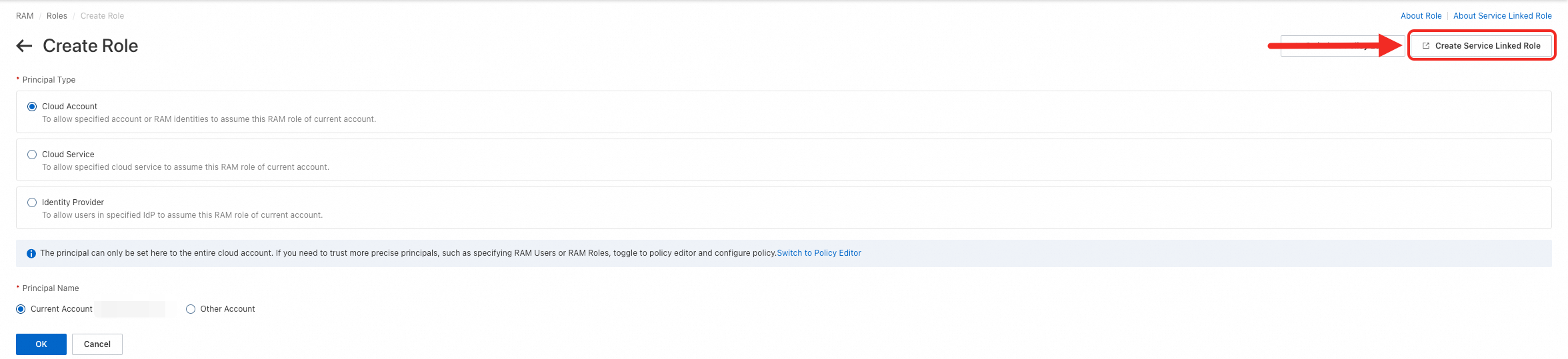Viewport: 1568px width, 359px height.
Task: Click the Cloud Service option description text
Action: (x=185, y=167)
